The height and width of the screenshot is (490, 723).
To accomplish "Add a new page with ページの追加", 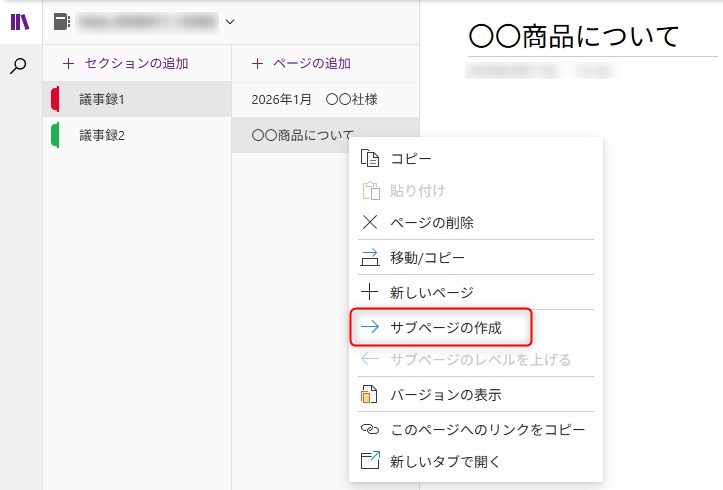I will click(301, 63).
